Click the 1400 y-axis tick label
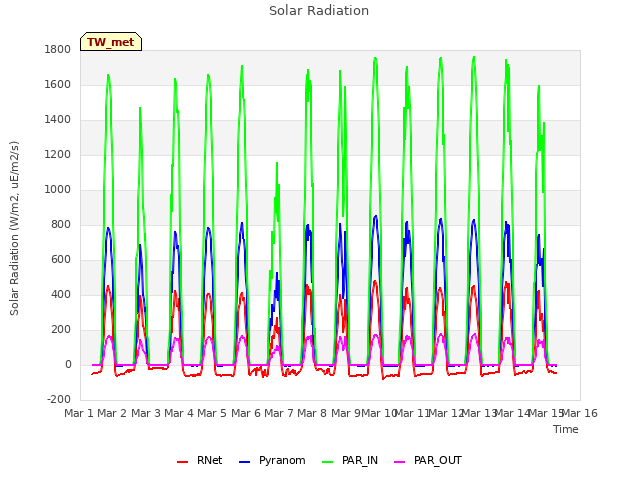The width and height of the screenshot is (640, 480). pyautogui.click(x=58, y=120)
